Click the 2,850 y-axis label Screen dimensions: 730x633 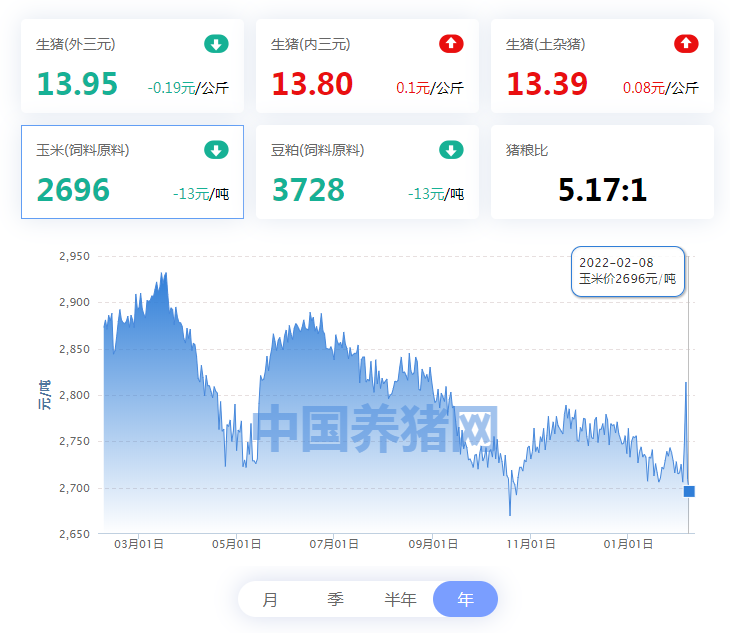[74, 349]
